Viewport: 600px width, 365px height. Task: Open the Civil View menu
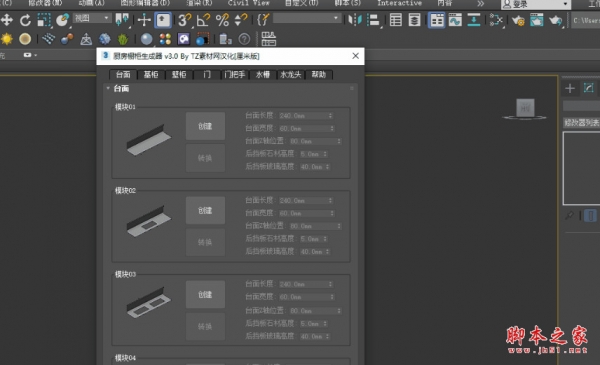tap(249, 3)
